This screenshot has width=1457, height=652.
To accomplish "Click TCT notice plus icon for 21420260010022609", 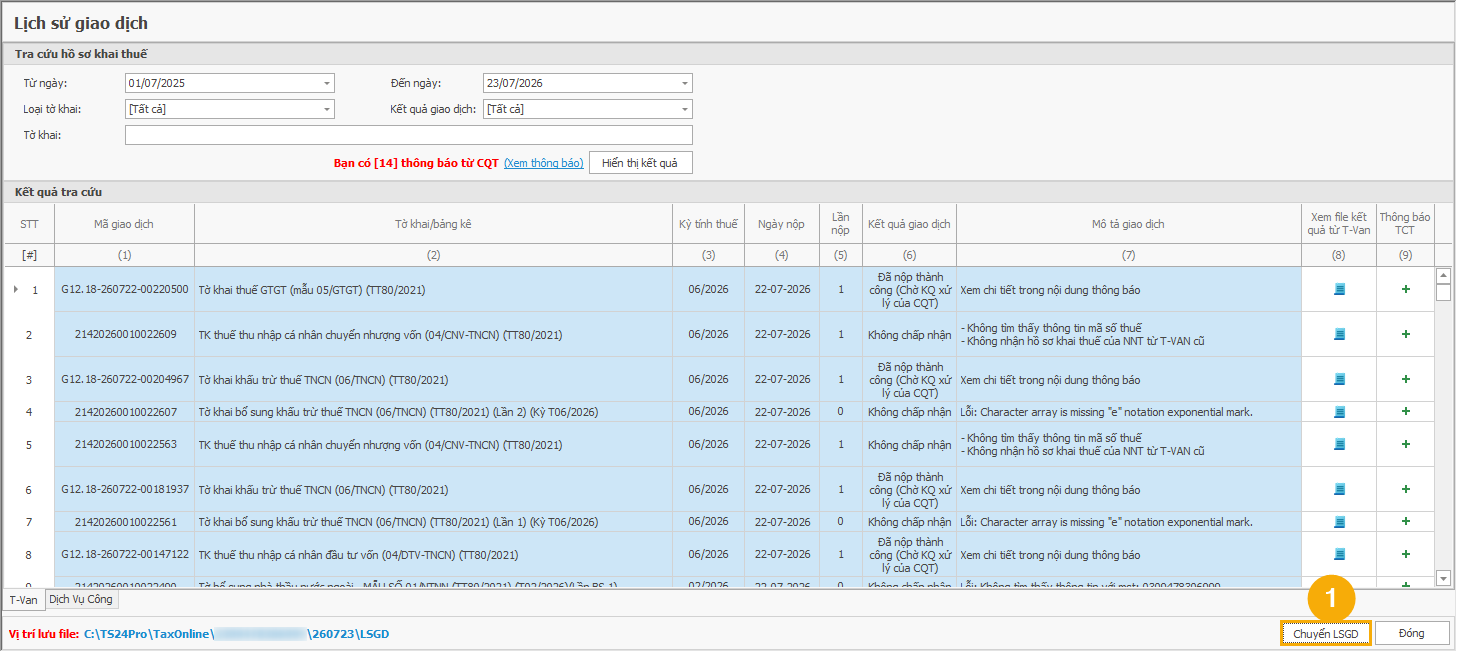I will coord(1406,334).
